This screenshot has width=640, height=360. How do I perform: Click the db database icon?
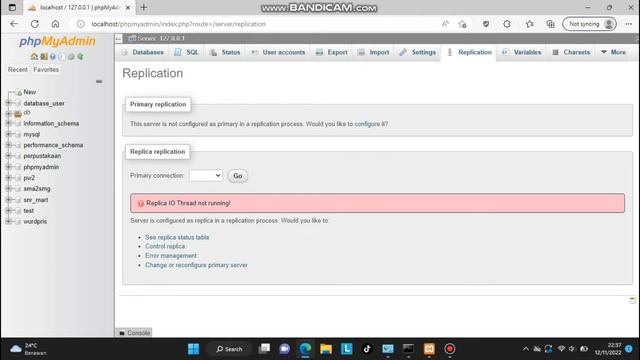click(18, 114)
